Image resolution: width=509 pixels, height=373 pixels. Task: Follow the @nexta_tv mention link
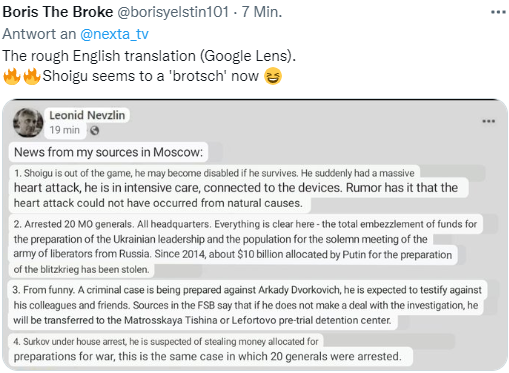114,34
